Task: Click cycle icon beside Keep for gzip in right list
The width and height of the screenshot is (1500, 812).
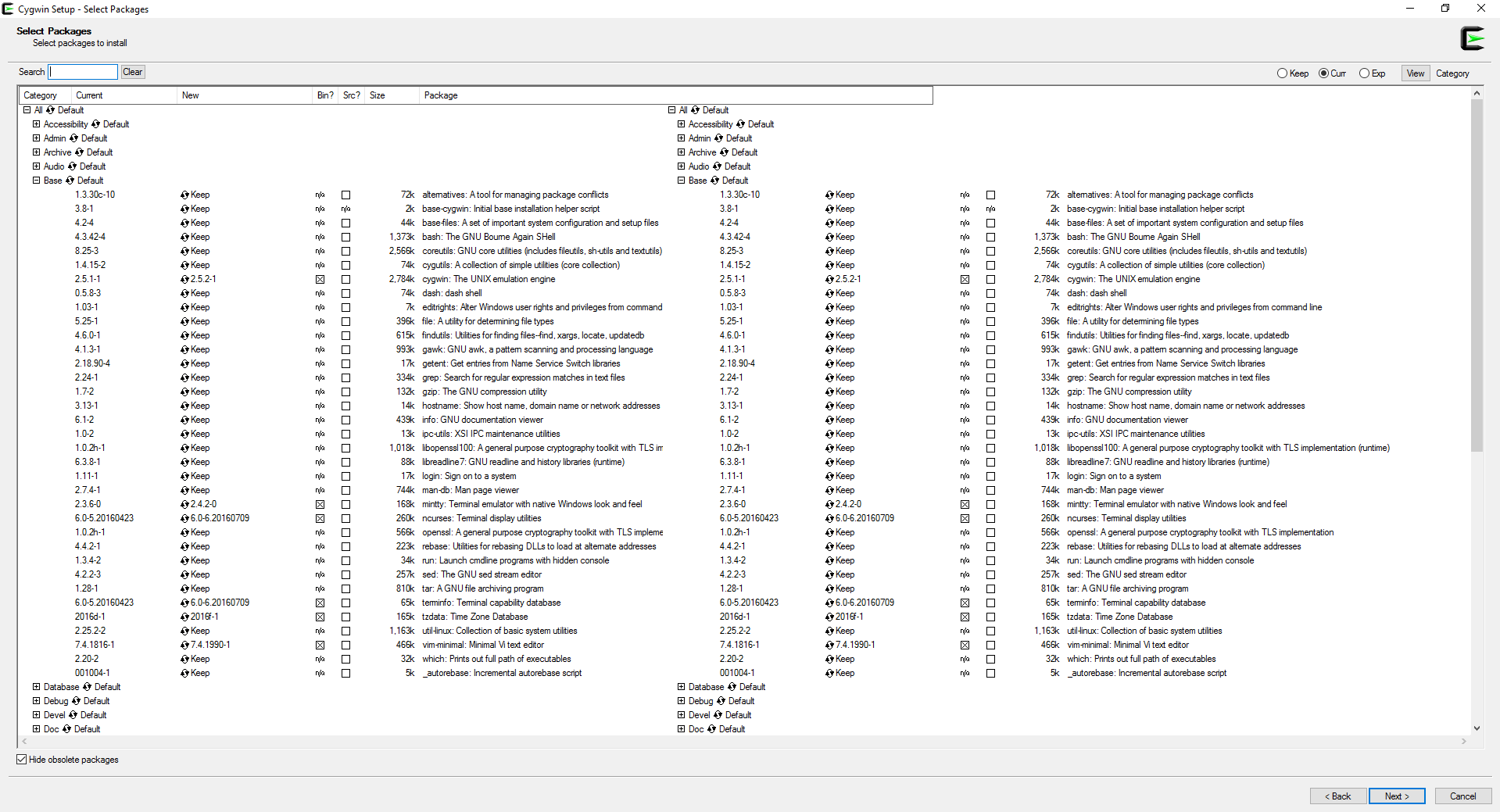Action: [x=830, y=392]
